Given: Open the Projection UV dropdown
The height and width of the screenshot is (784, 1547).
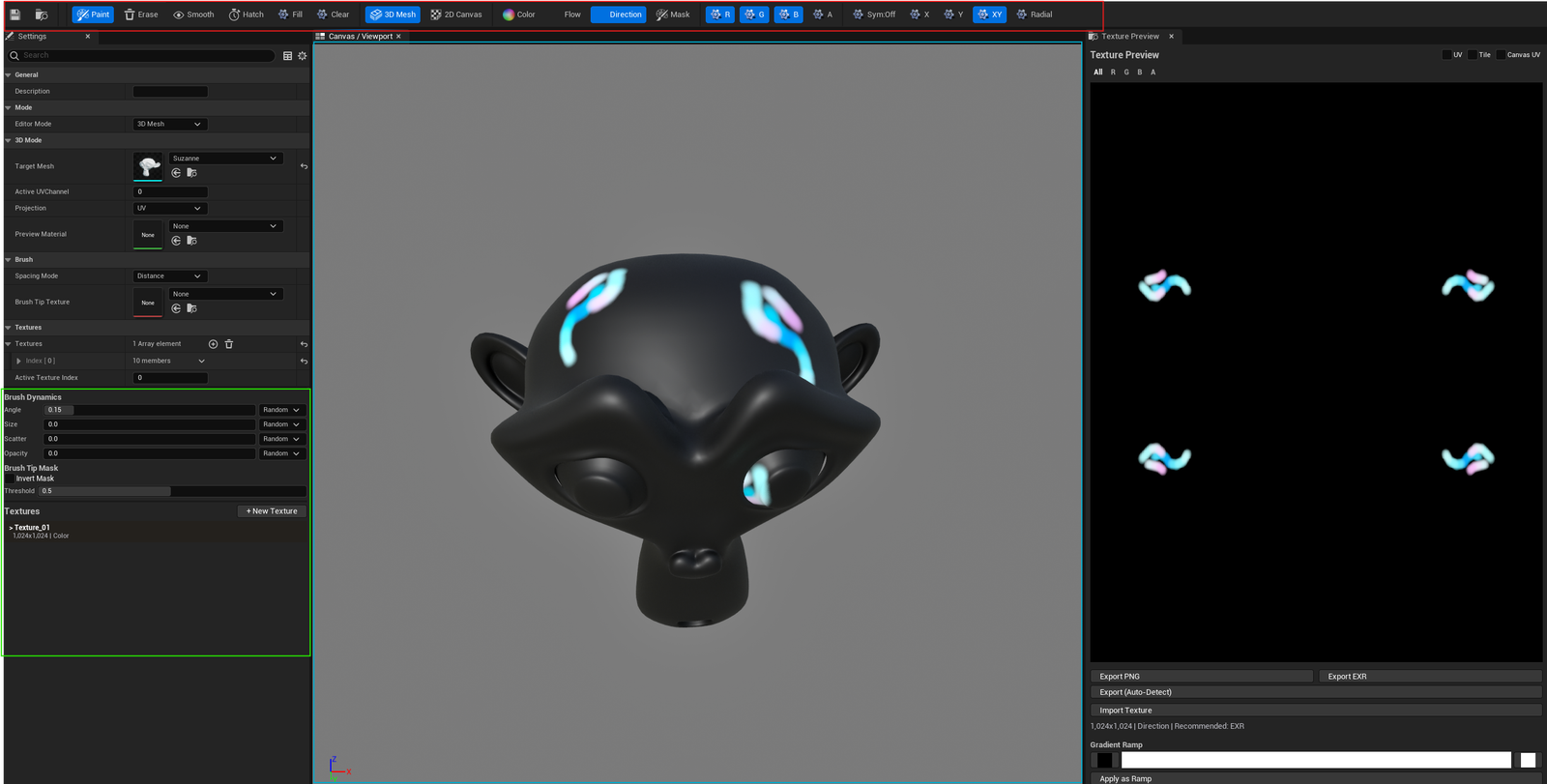Looking at the screenshot, I should (169, 208).
